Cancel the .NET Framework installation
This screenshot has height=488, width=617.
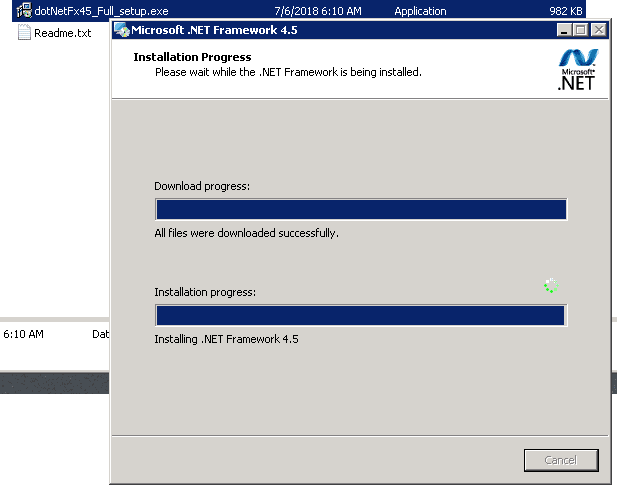point(561,460)
